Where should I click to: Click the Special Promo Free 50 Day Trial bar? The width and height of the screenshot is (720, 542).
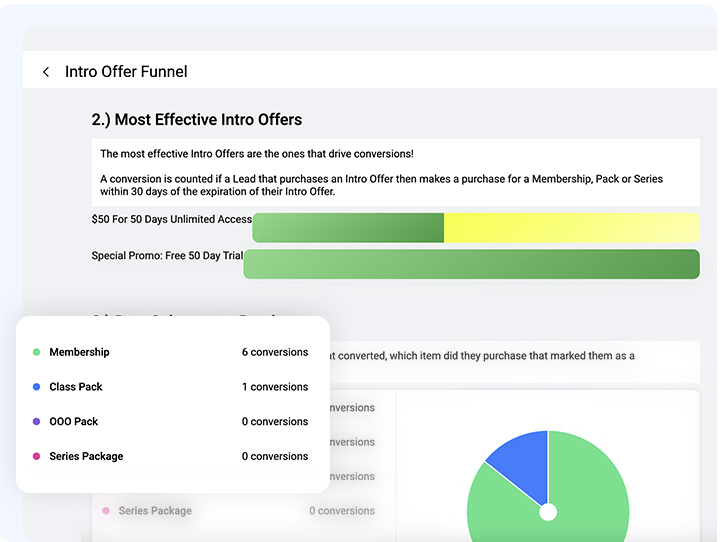[x=472, y=264]
